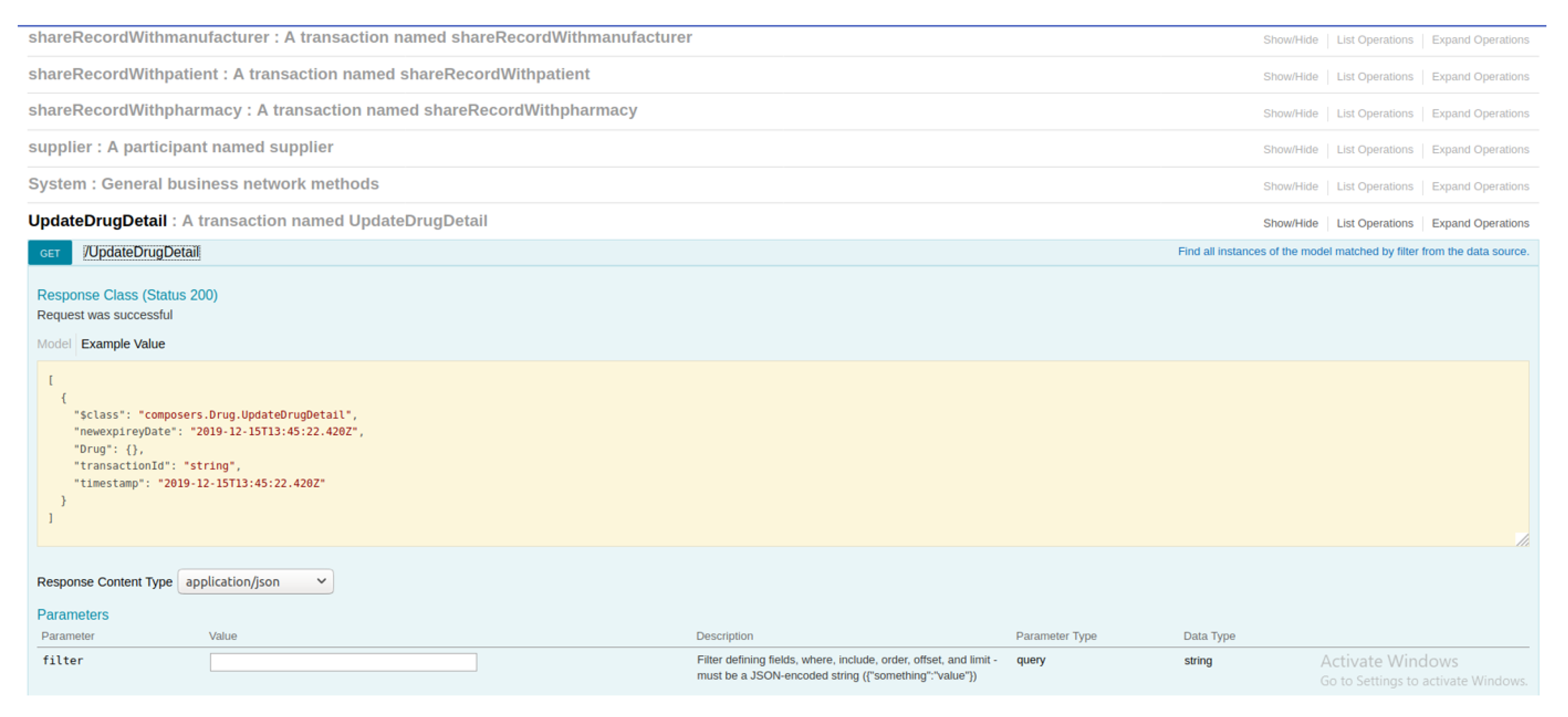Click the filter parameter input field

click(343, 662)
